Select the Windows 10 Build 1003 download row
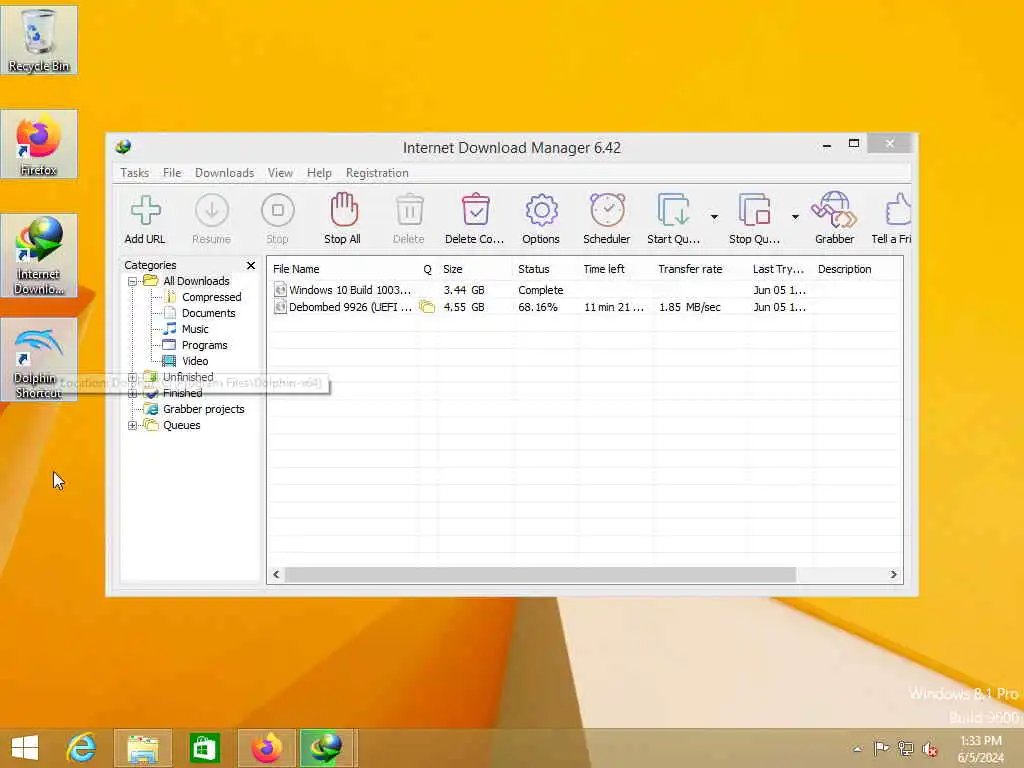This screenshot has height=768, width=1024. pyautogui.click(x=585, y=290)
